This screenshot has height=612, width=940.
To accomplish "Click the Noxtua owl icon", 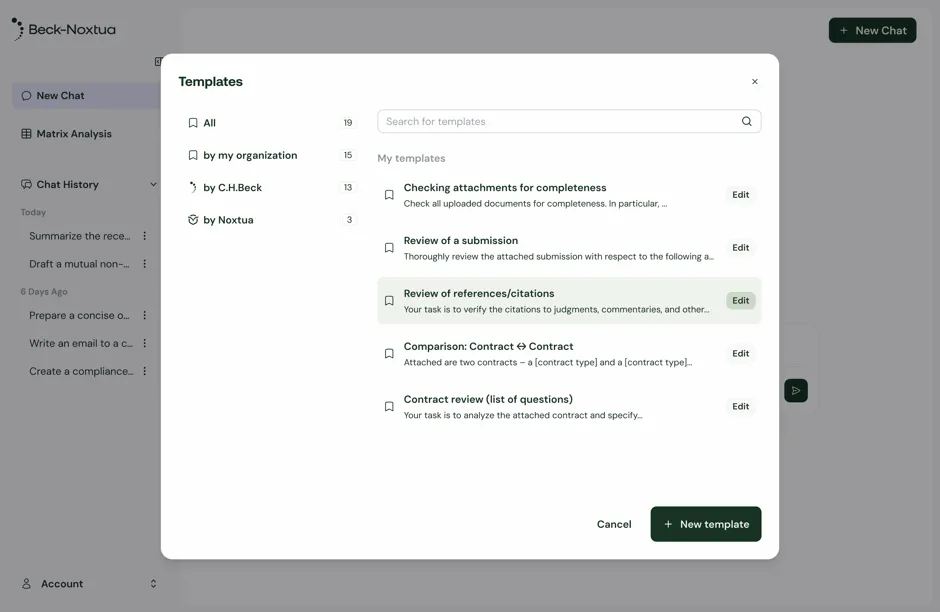I will click(x=193, y=220).
